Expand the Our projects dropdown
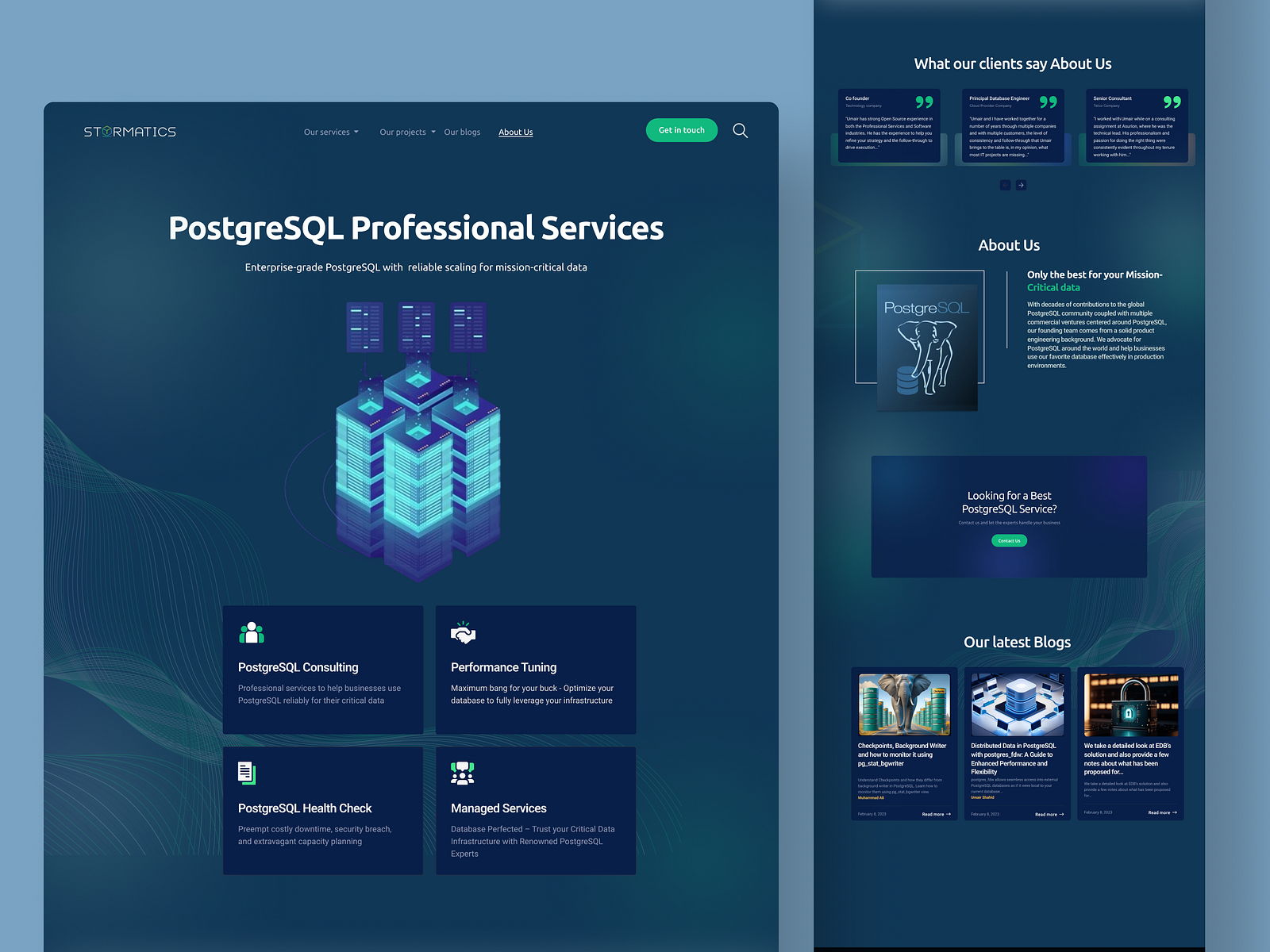 [x=406, y=132]
